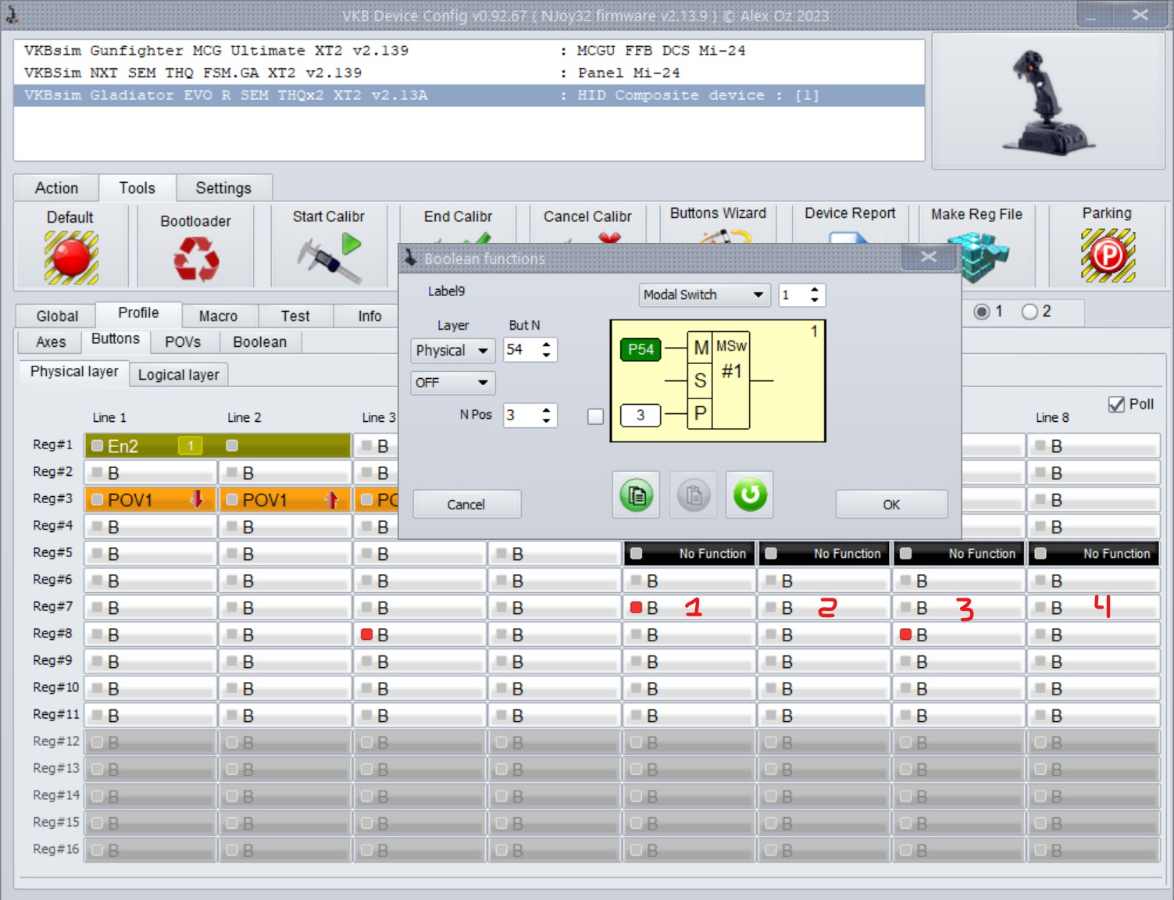The image size is (1174, 900).
Task: Tick the checkbox beside the function diagram
Action: [x=596, y=416]
